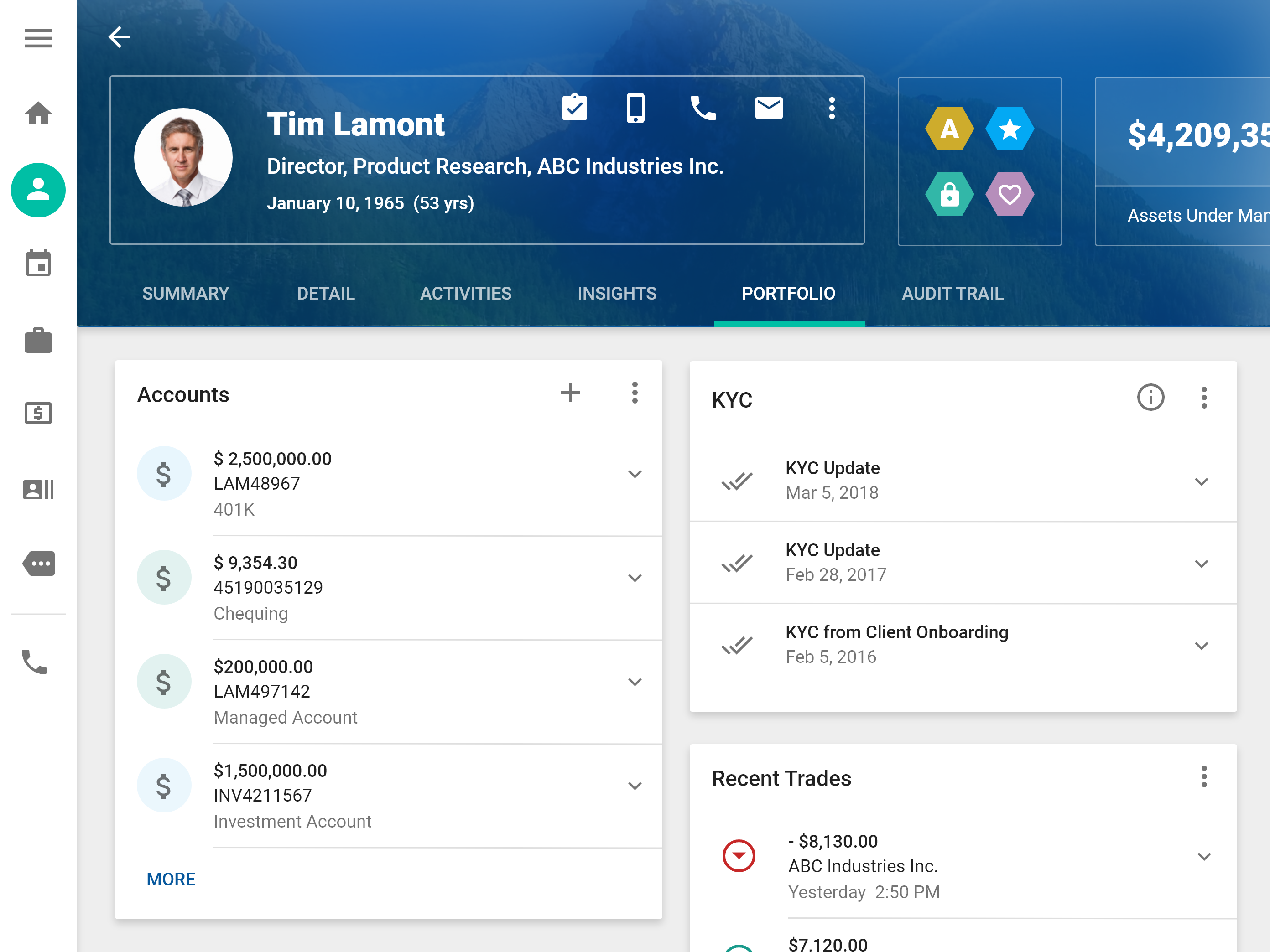This screenshot has width=1270, height=952.
Task: Switch to the Summary tab
Action: pyautogui.click(x=186, y=294)
